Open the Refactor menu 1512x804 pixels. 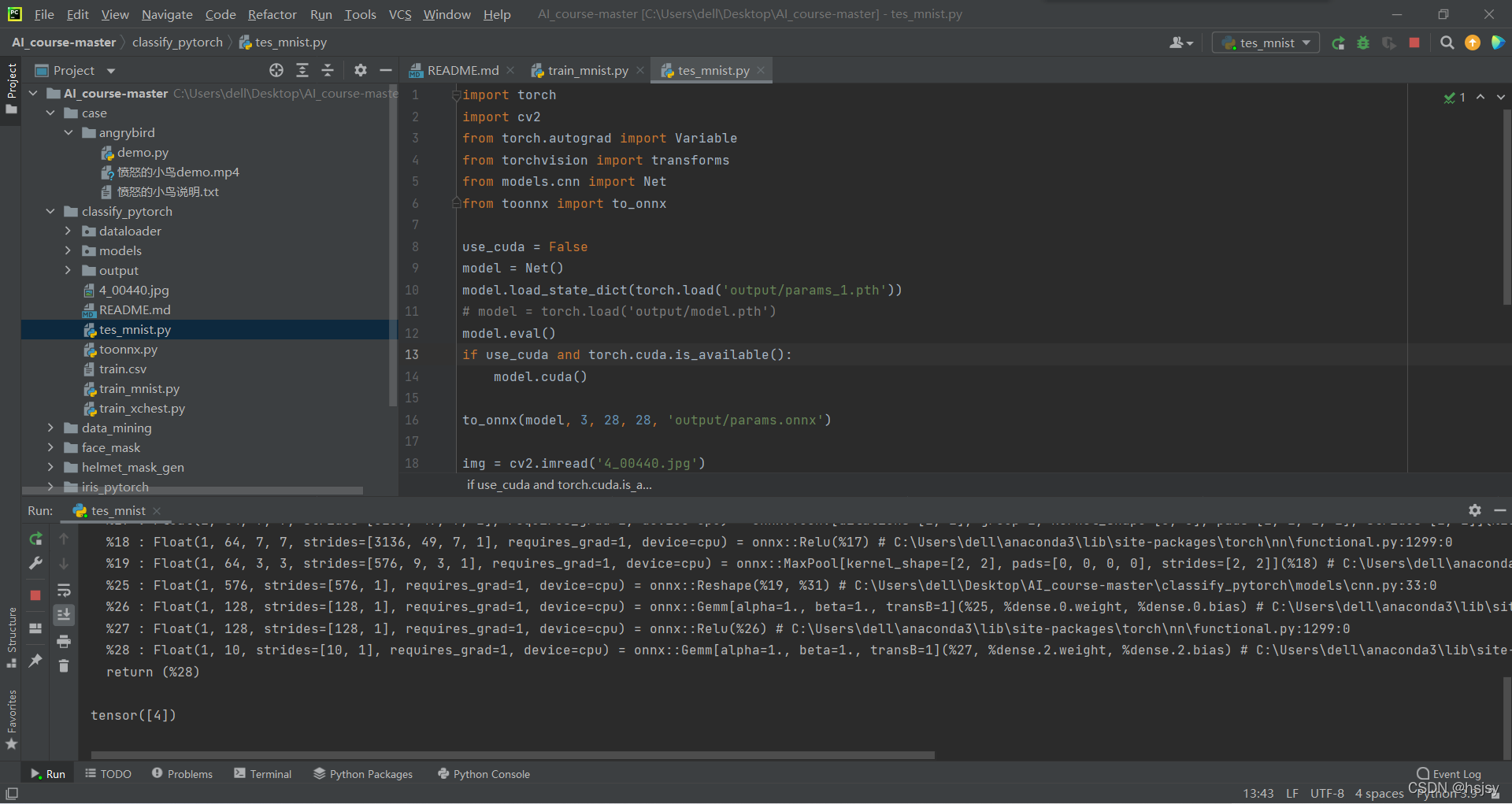coord(272,14)
